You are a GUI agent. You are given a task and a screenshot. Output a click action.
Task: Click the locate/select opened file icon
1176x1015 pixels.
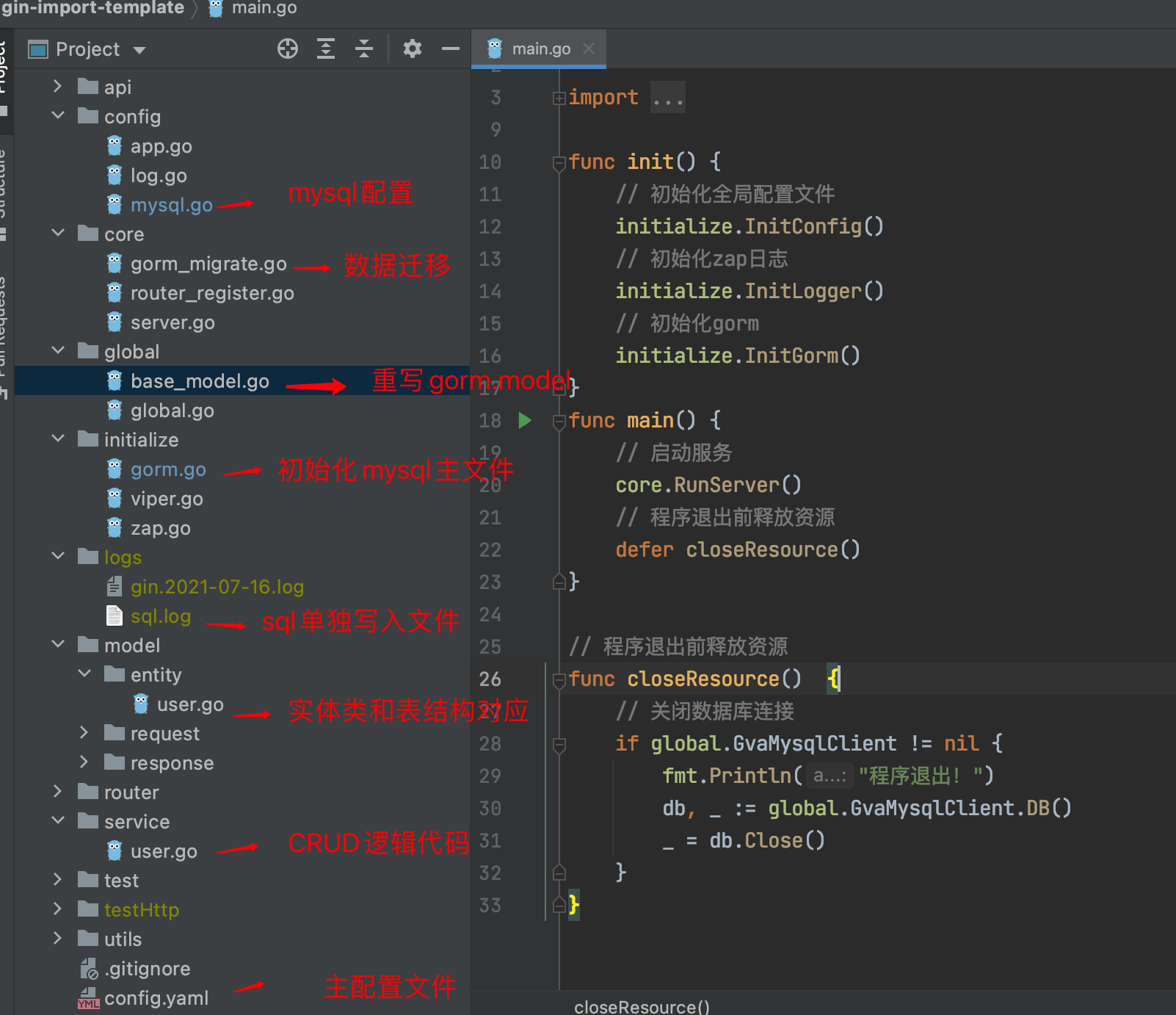(288, 49)
